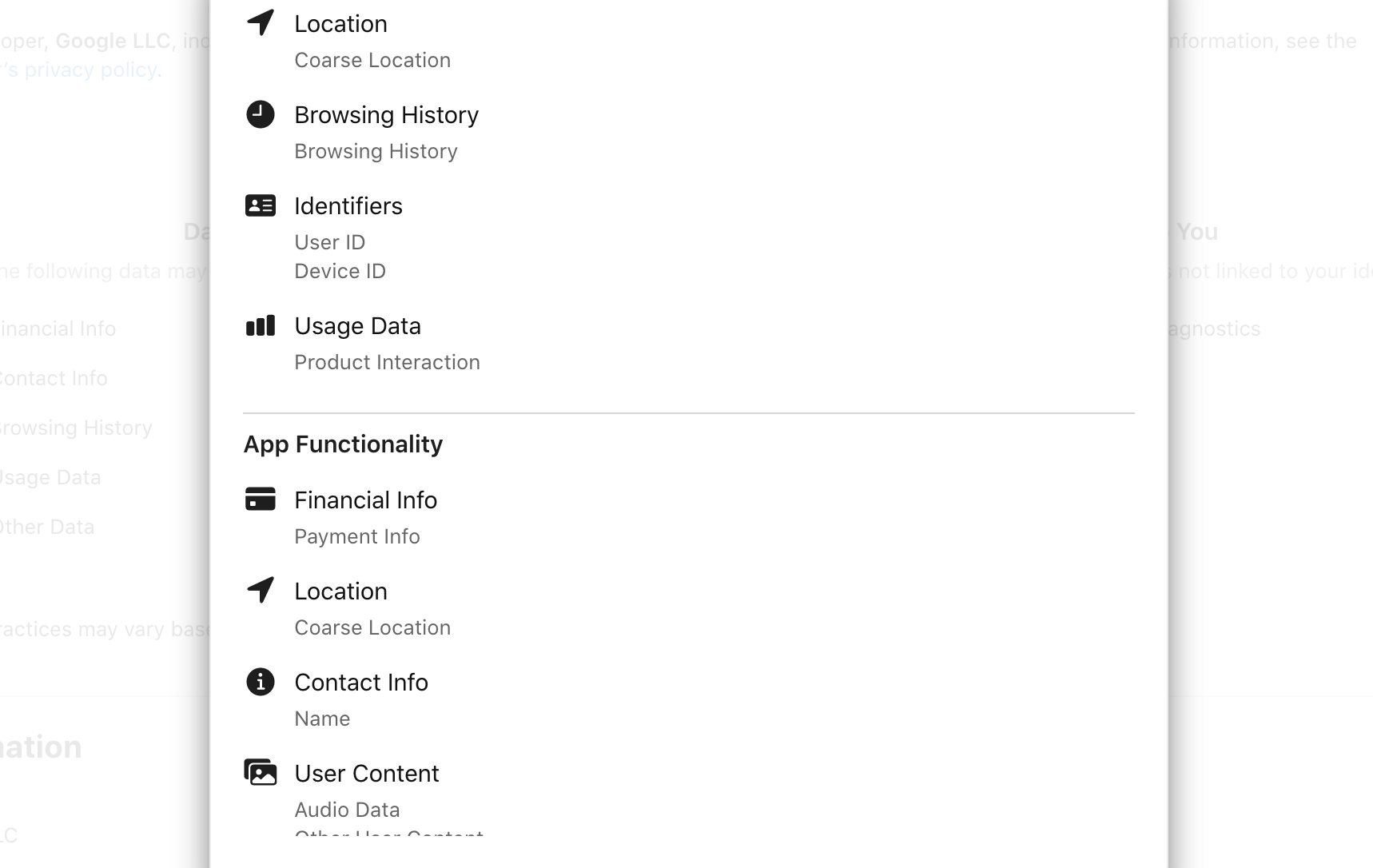
Task: Click the Product Interaction entry
Action: (x=387, y=362)
